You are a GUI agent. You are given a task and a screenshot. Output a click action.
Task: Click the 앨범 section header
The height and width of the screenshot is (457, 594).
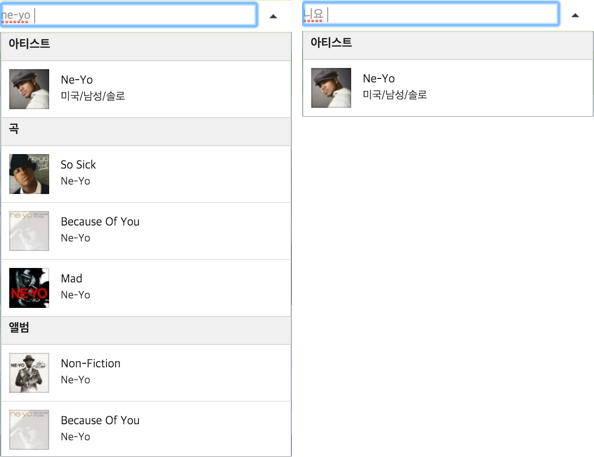point(146,330)
